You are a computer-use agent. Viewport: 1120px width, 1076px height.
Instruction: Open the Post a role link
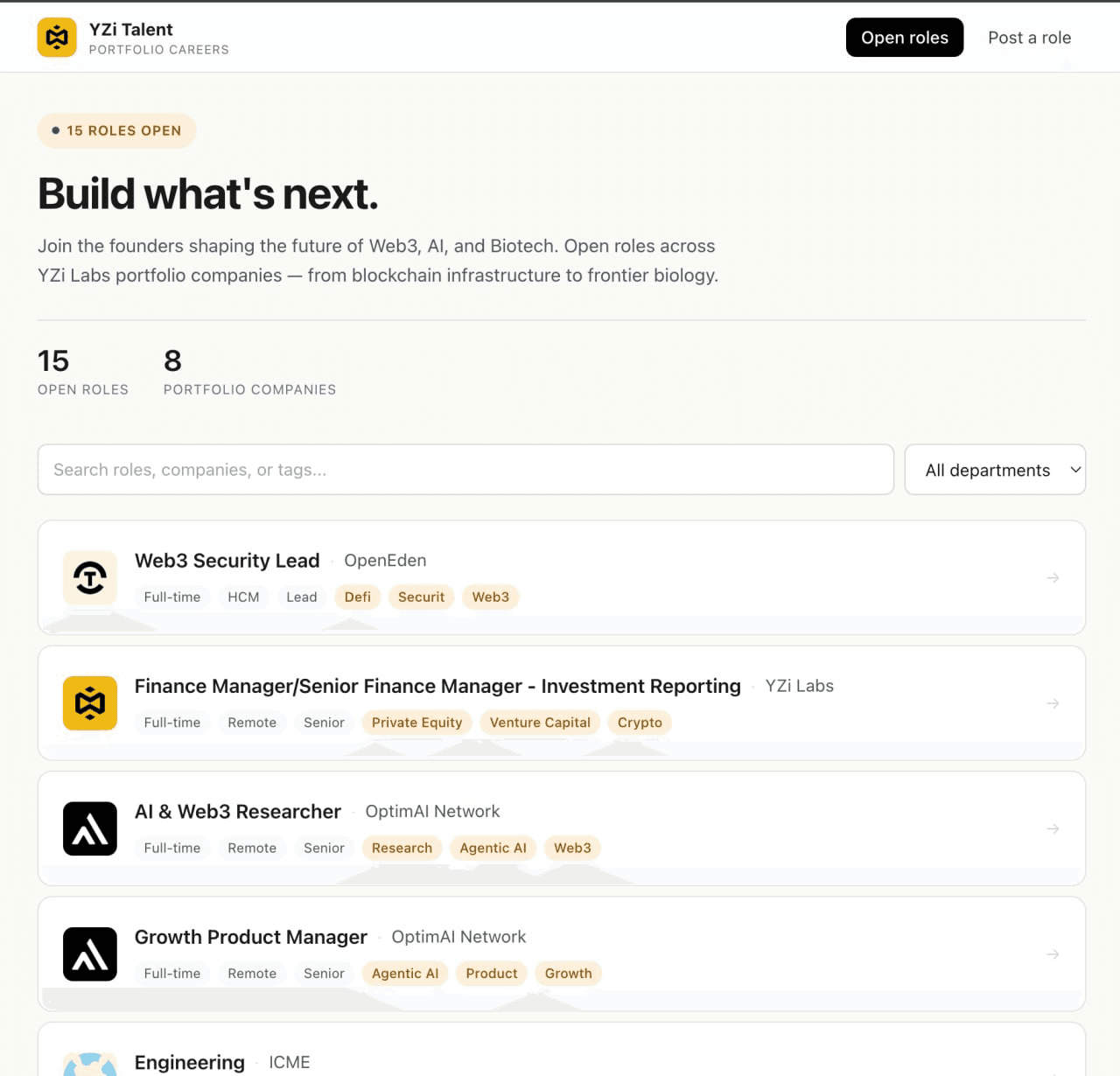1029,38
